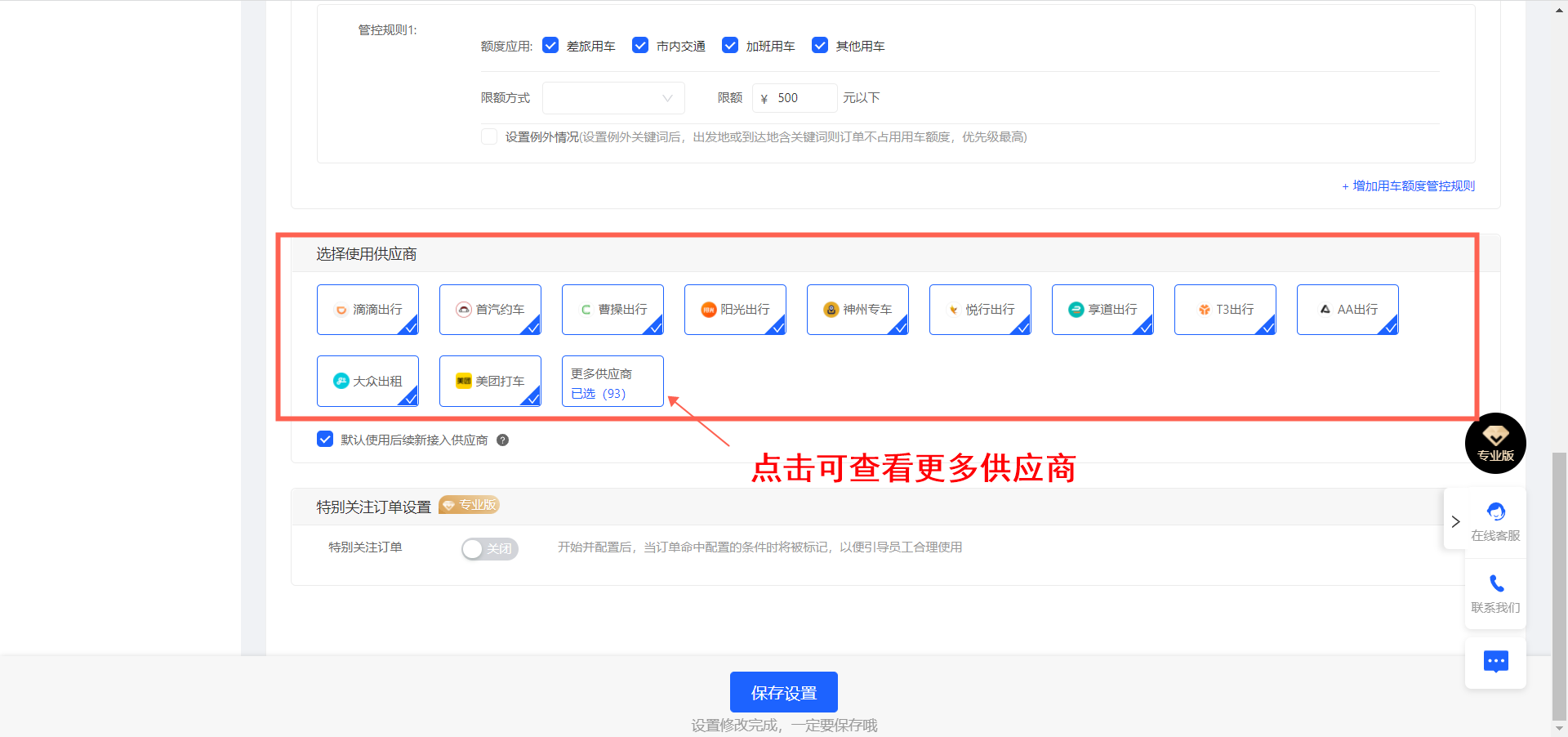Click the 选择使用供应商 section heading
Image resolution: width=1568 pixels, height=737 pixels.
pyautogui.click(x=367, y=254)
